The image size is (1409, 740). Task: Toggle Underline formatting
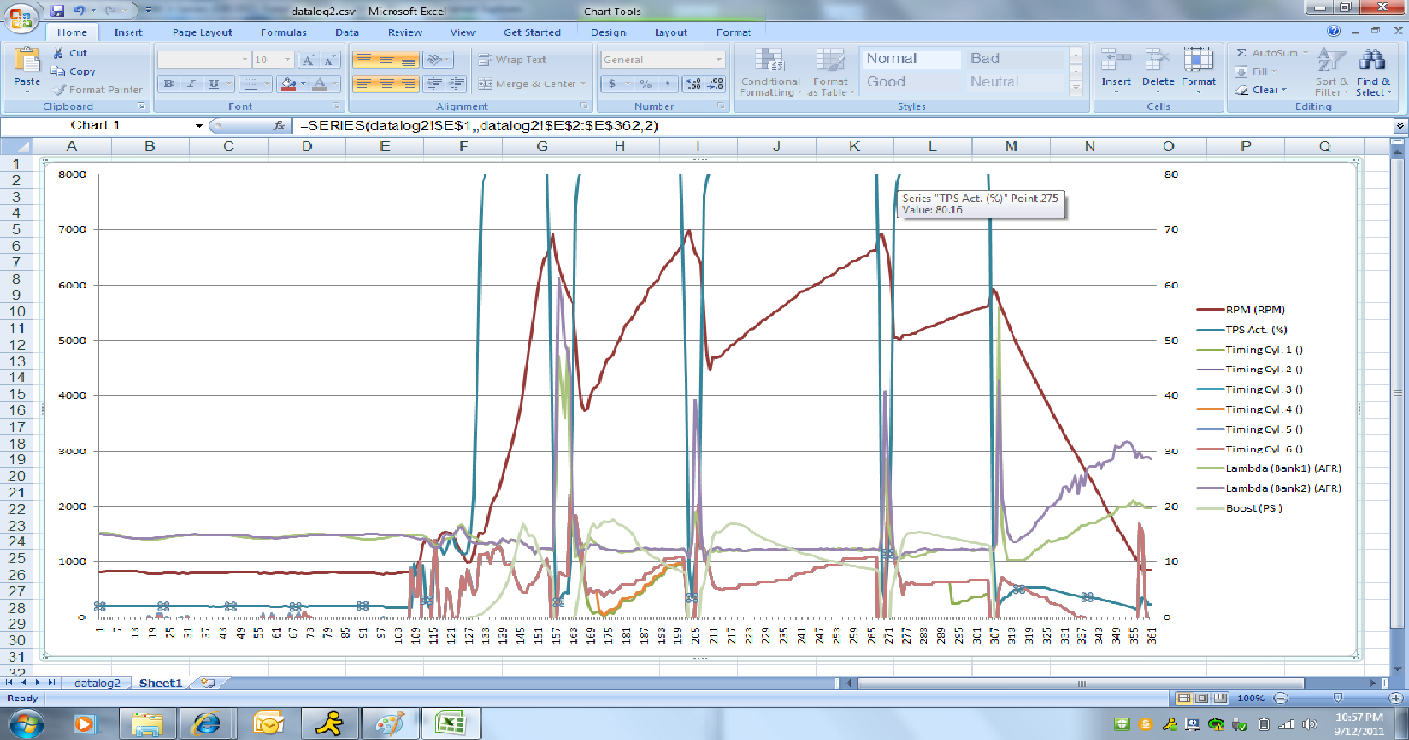point(213,84)
